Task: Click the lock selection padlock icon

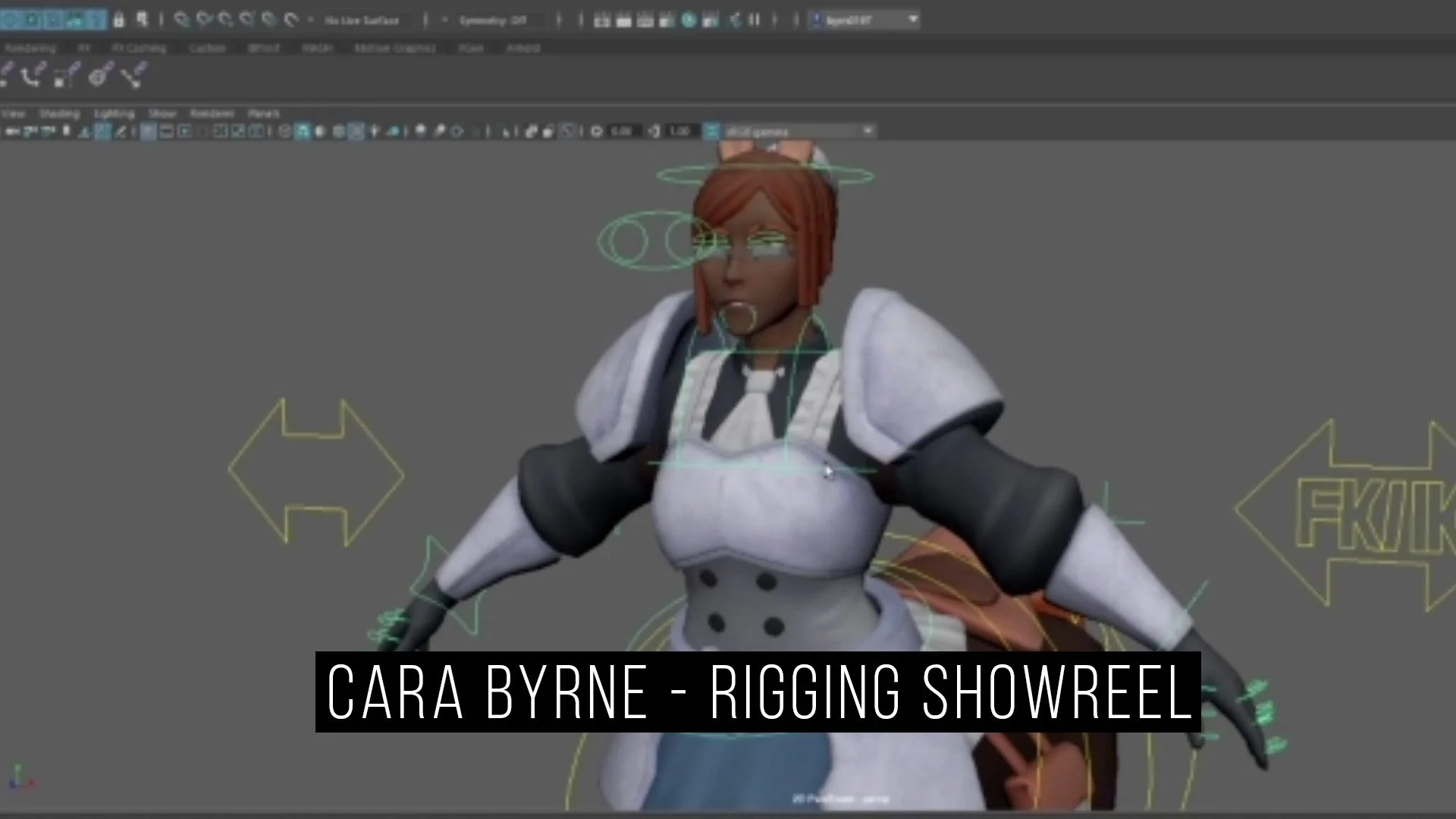Action: pyautogui.click(x=118, y=20)
